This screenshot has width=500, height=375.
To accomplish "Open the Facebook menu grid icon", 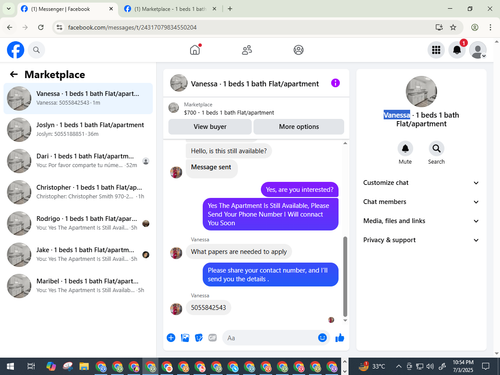I will (x=436, y=50).
